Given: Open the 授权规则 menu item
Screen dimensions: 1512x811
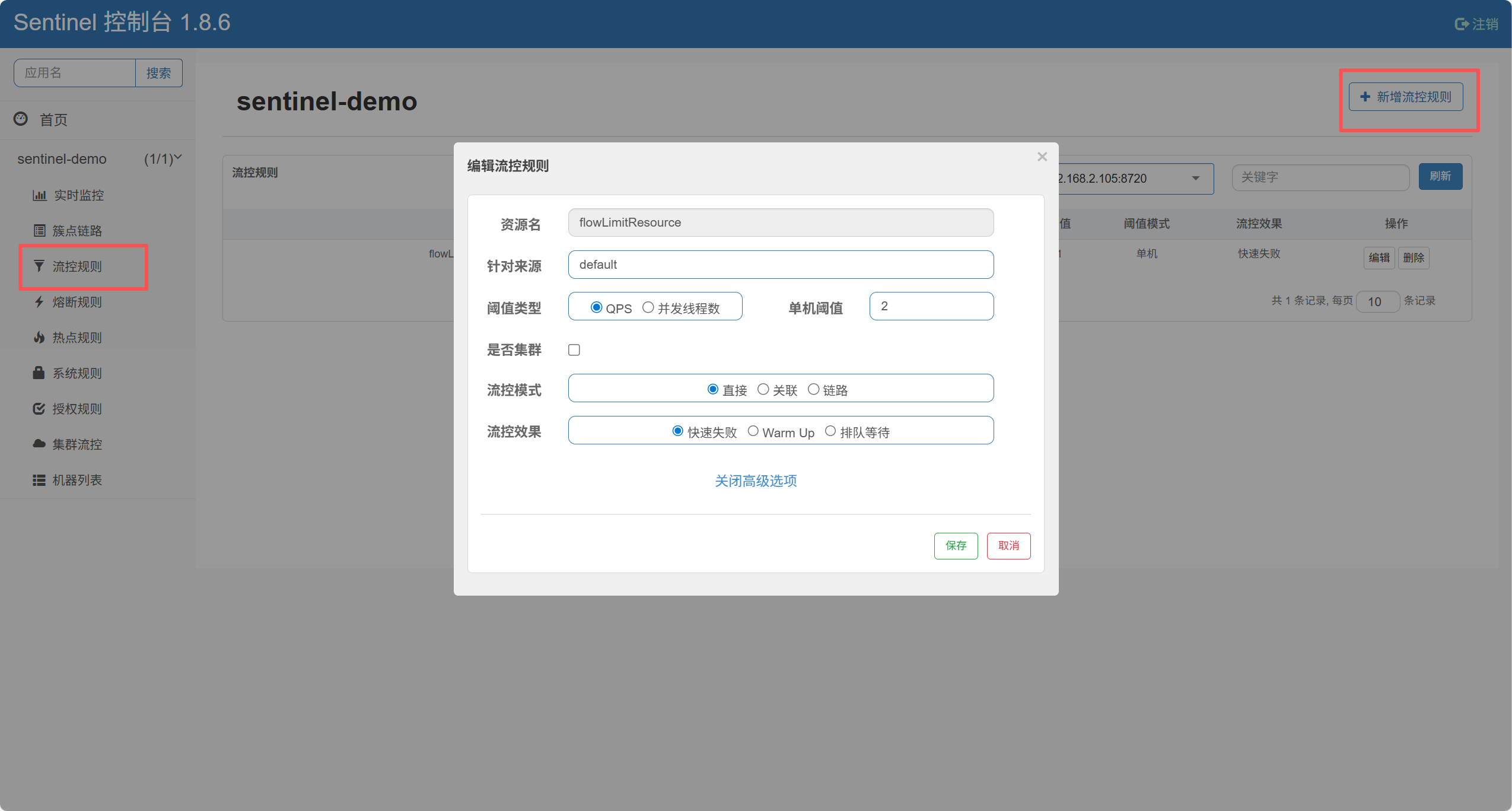Looking at the screenshot, I should [x=77, y=409].
